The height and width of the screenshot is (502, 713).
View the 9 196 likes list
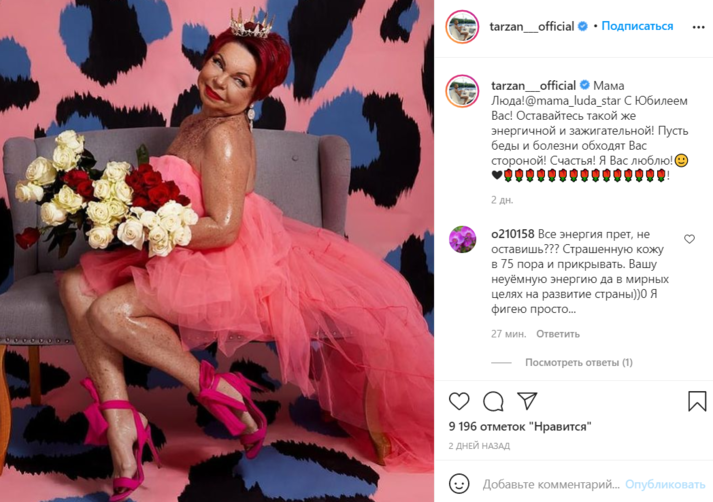520,427
